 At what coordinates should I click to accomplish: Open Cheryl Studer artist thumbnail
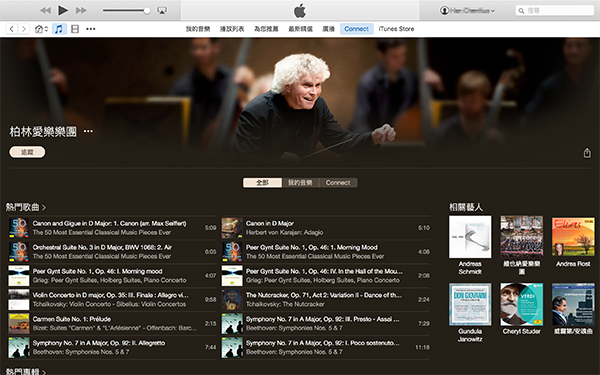(x=522, y=304)
